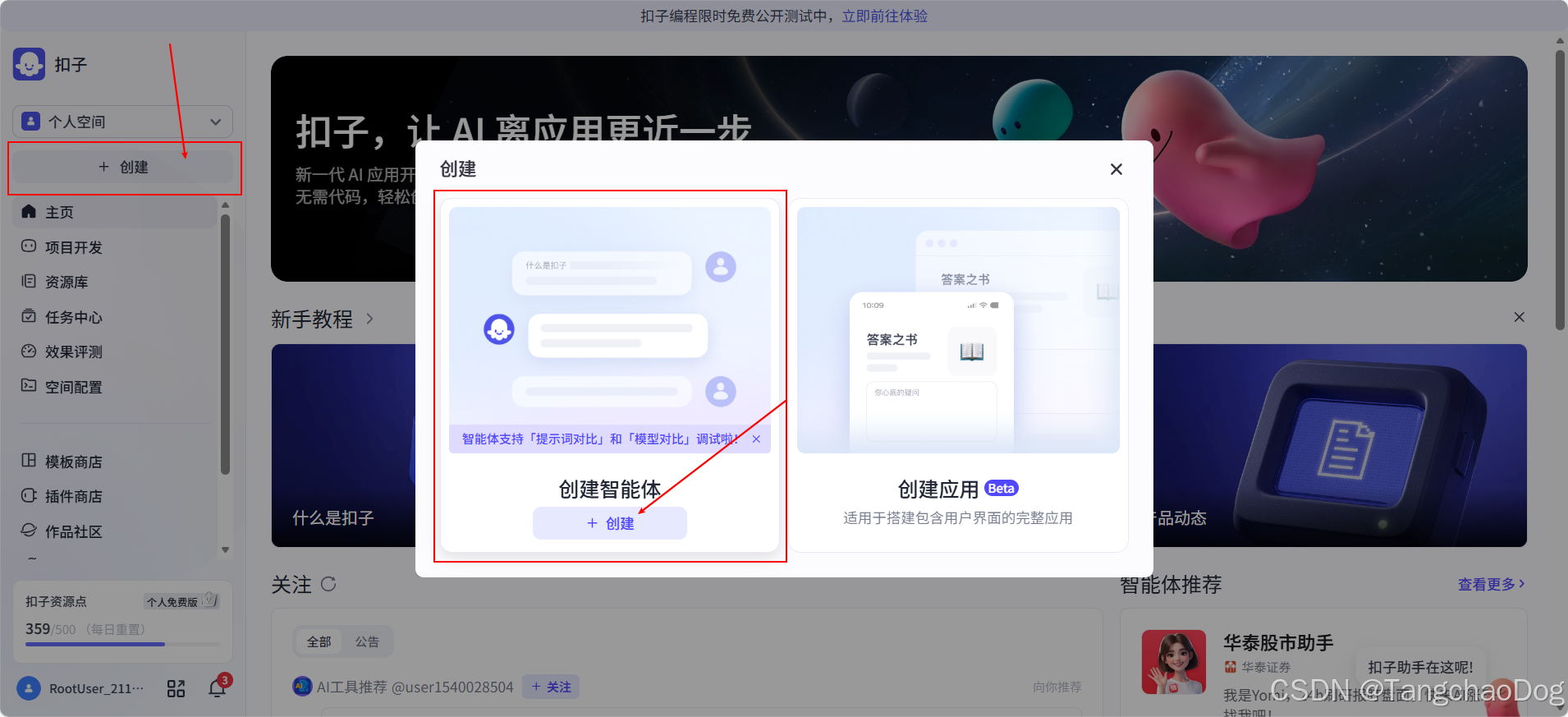Click the Coze logo icon
This screenshot has width=1568, height=717.
[x=30, y=64]
